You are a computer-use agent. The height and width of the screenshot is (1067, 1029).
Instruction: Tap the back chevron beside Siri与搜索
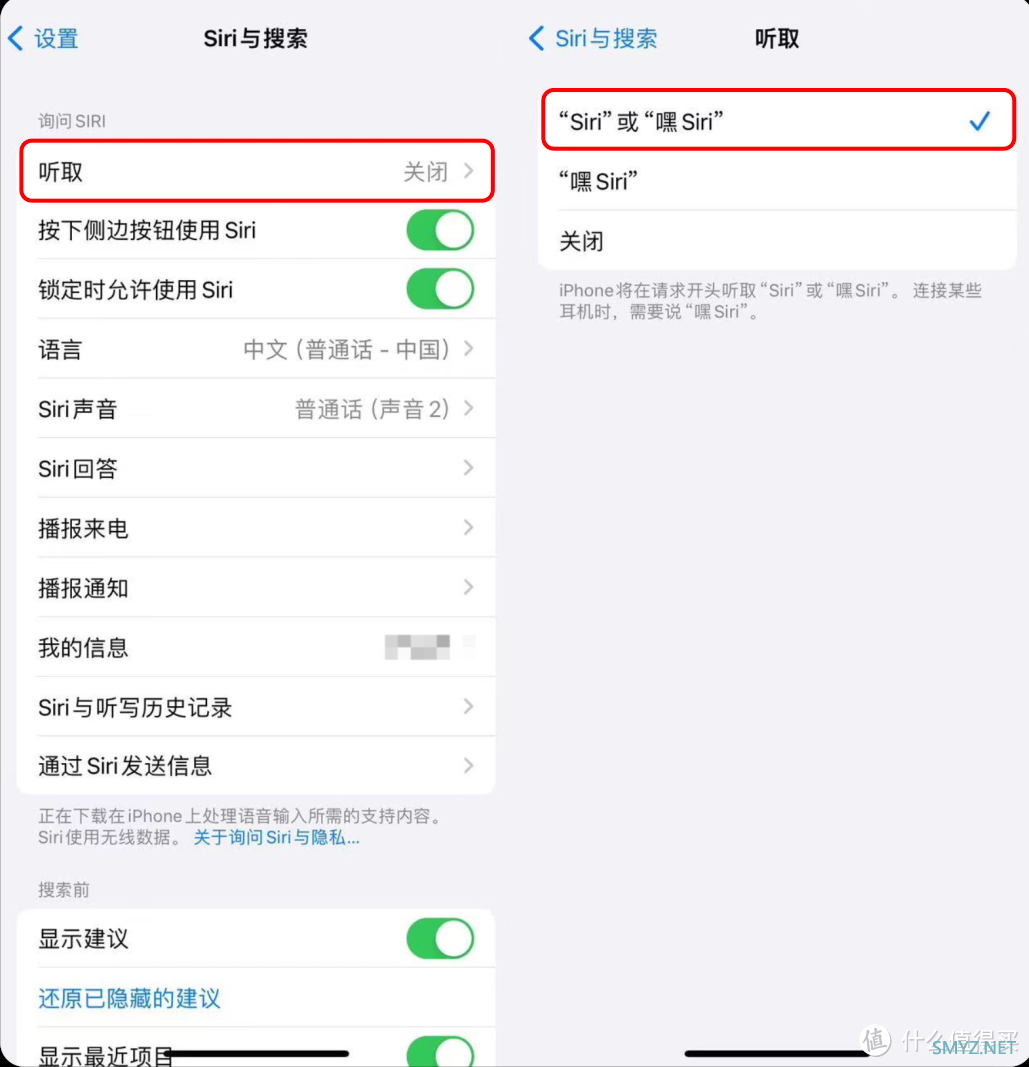coord(537,38)
